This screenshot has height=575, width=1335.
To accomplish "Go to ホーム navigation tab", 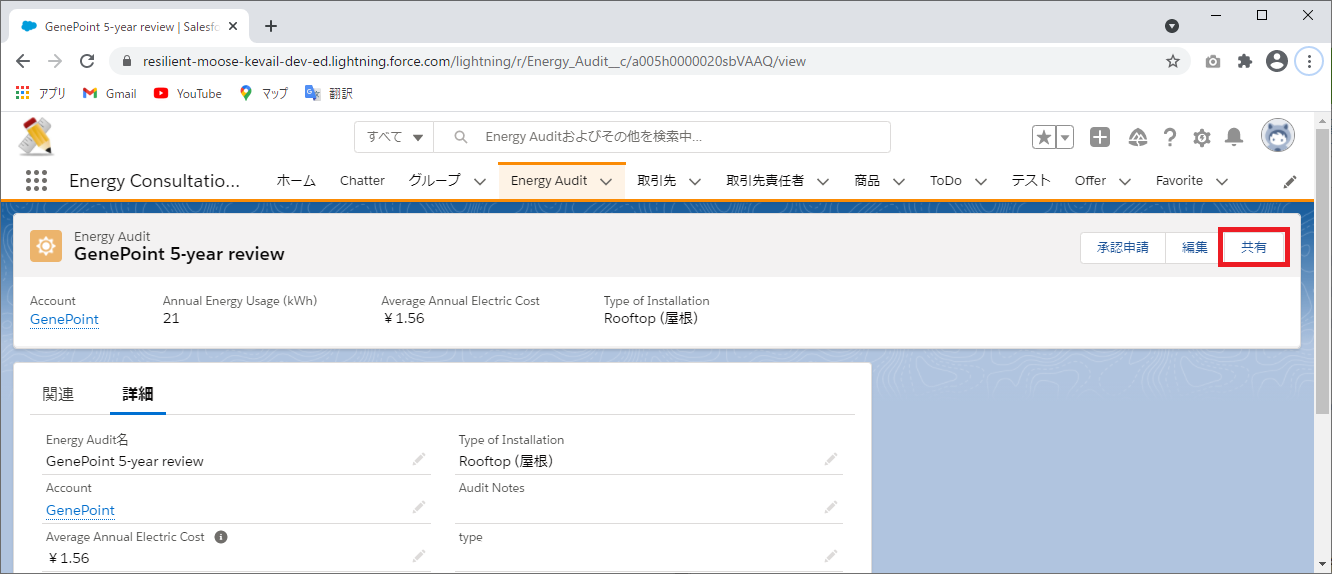I will (x=296, y=181).
